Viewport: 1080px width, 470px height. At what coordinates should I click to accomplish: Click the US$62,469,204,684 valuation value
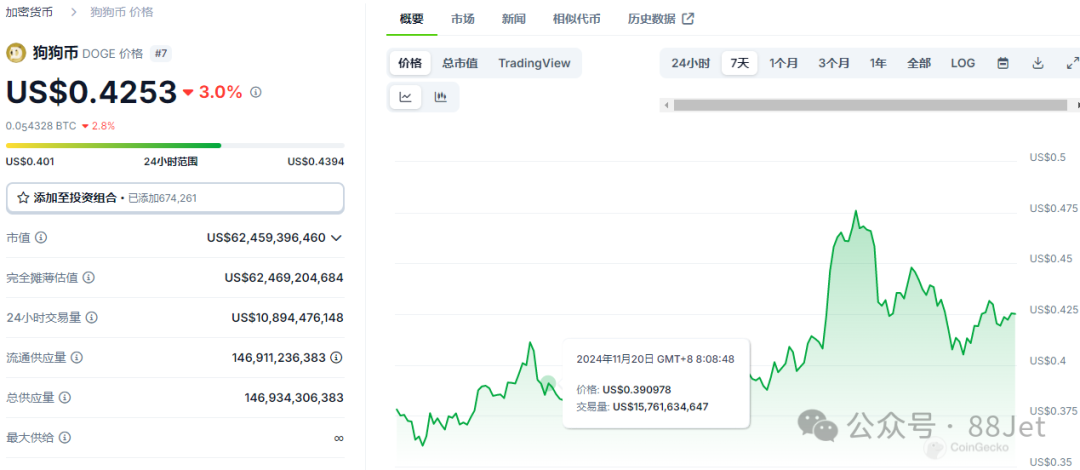[284, 278]
